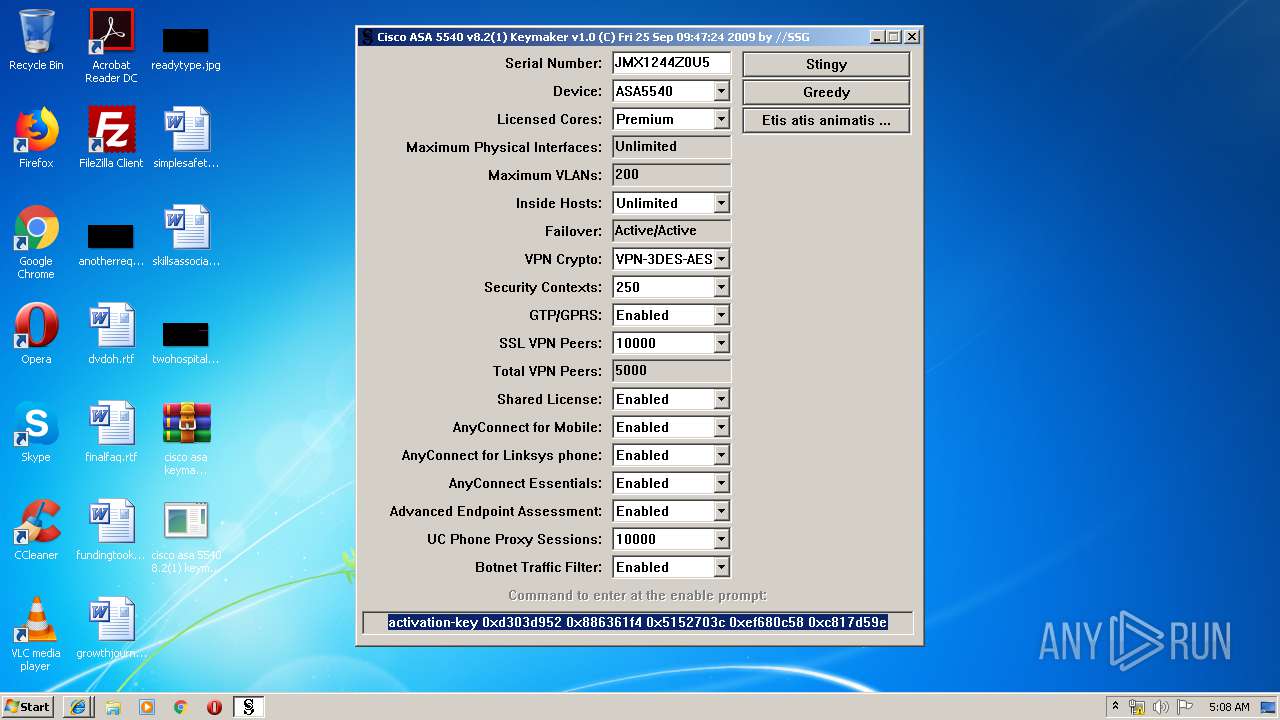The height and width of the screenshot is (720, 1280).
Task: Open UC Phone Proxy Sessions dropdown
Action: [721, 539]
